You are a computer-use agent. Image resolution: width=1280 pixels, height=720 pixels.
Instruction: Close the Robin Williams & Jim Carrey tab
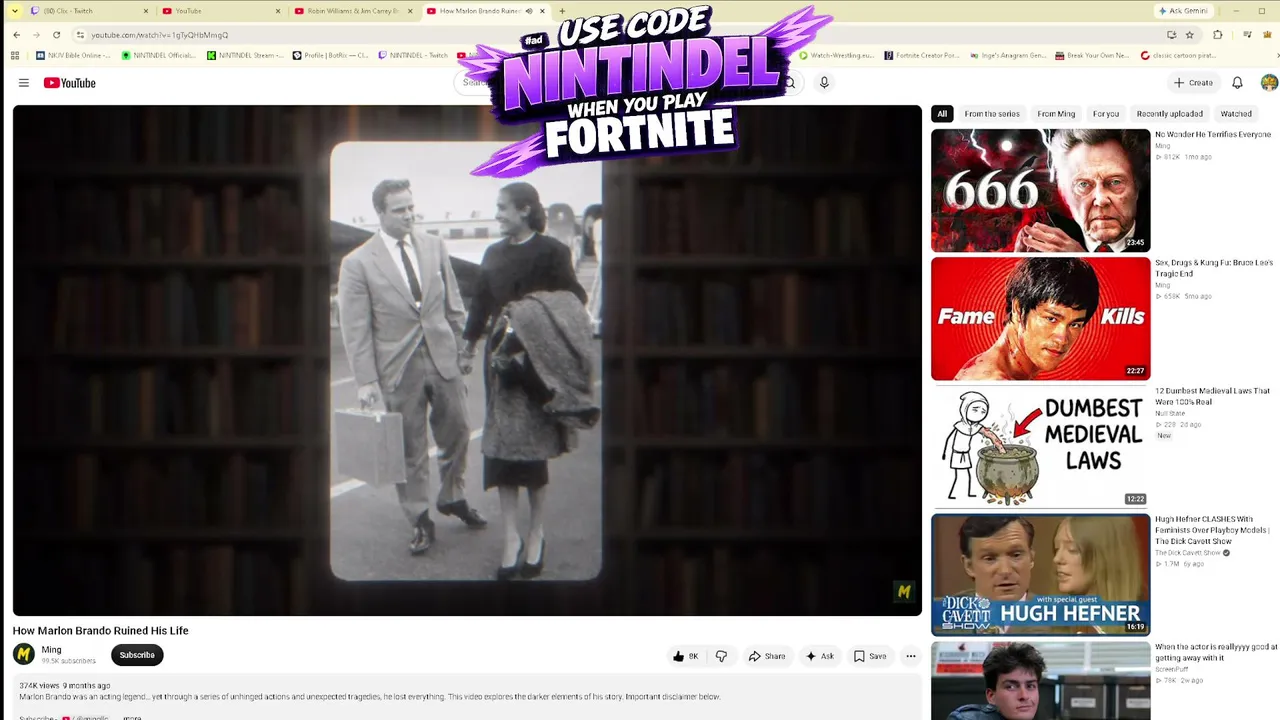(410, 11)
